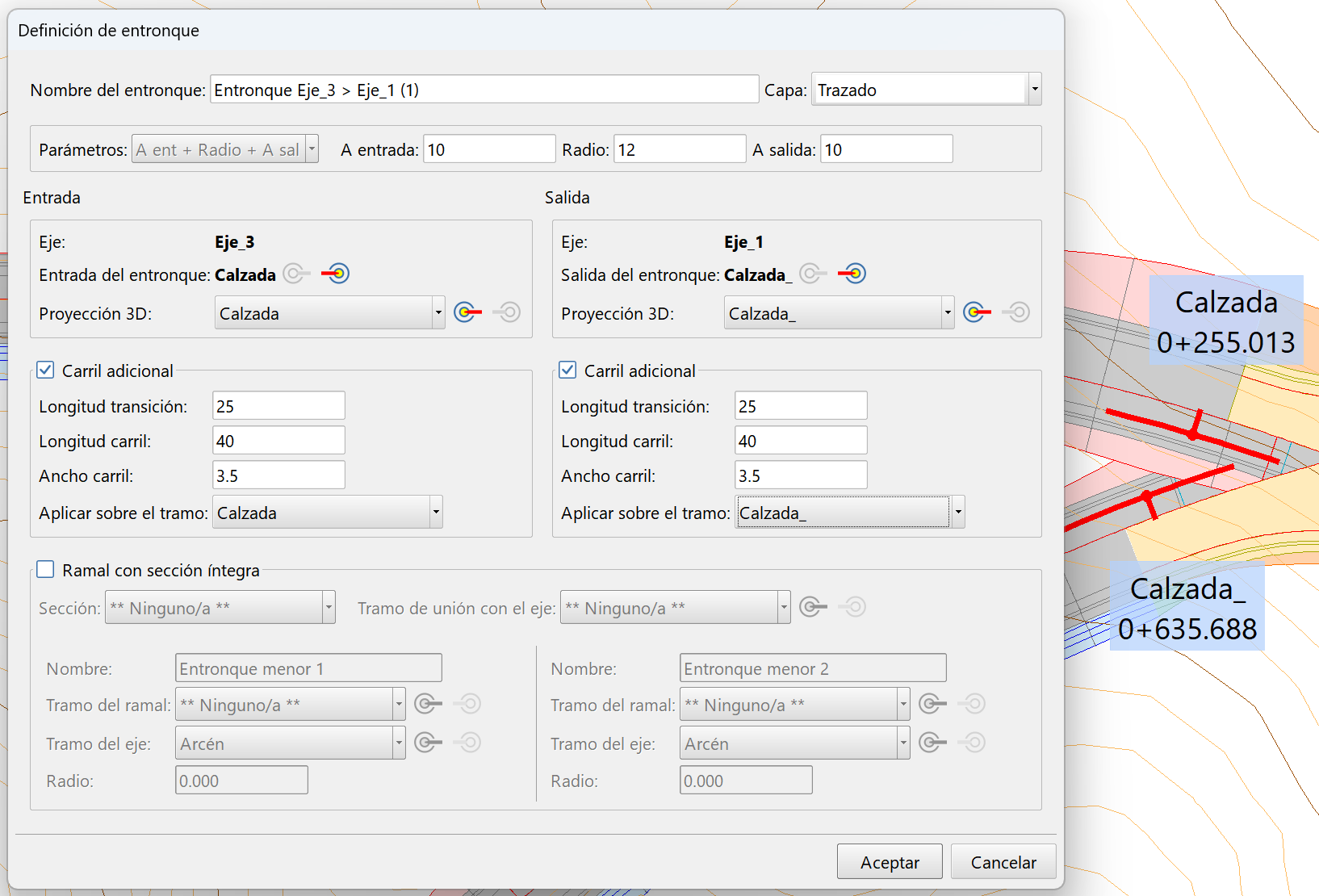Click the colored target icon beside Salida del entronque
Viewport: 1319px width, 896px height.
click(852, 274)
